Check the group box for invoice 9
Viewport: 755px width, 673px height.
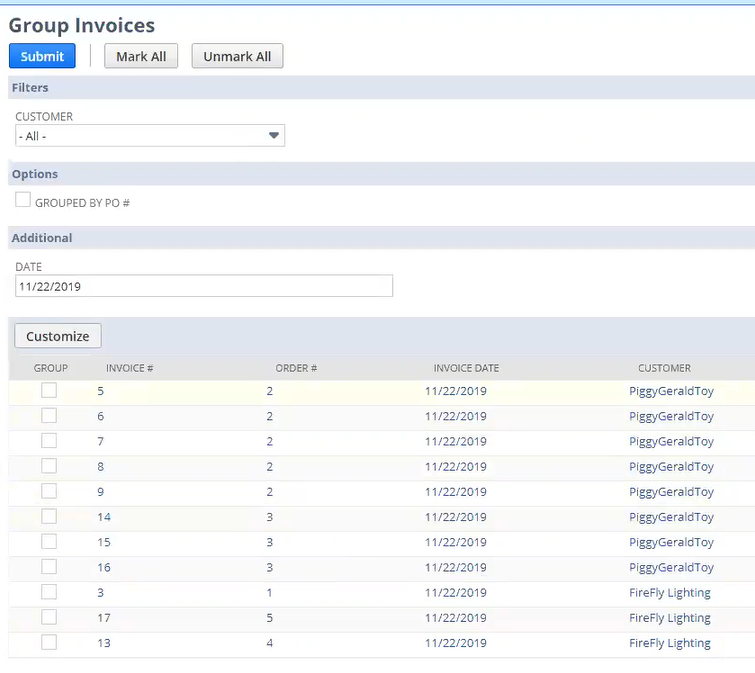click(49, 491)
